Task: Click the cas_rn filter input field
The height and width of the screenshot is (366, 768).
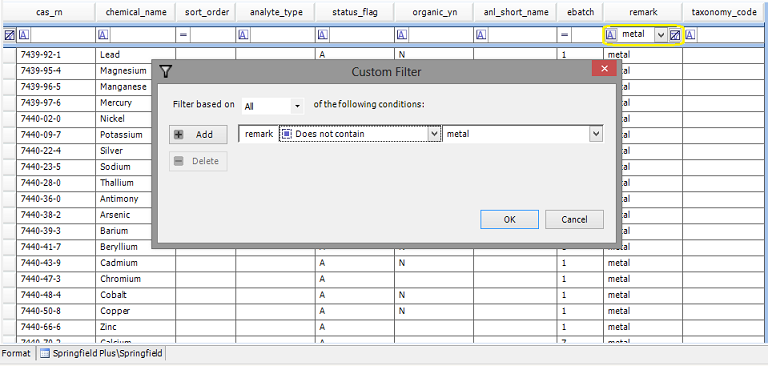Action: pyautogui.click(x=62, y=35)
